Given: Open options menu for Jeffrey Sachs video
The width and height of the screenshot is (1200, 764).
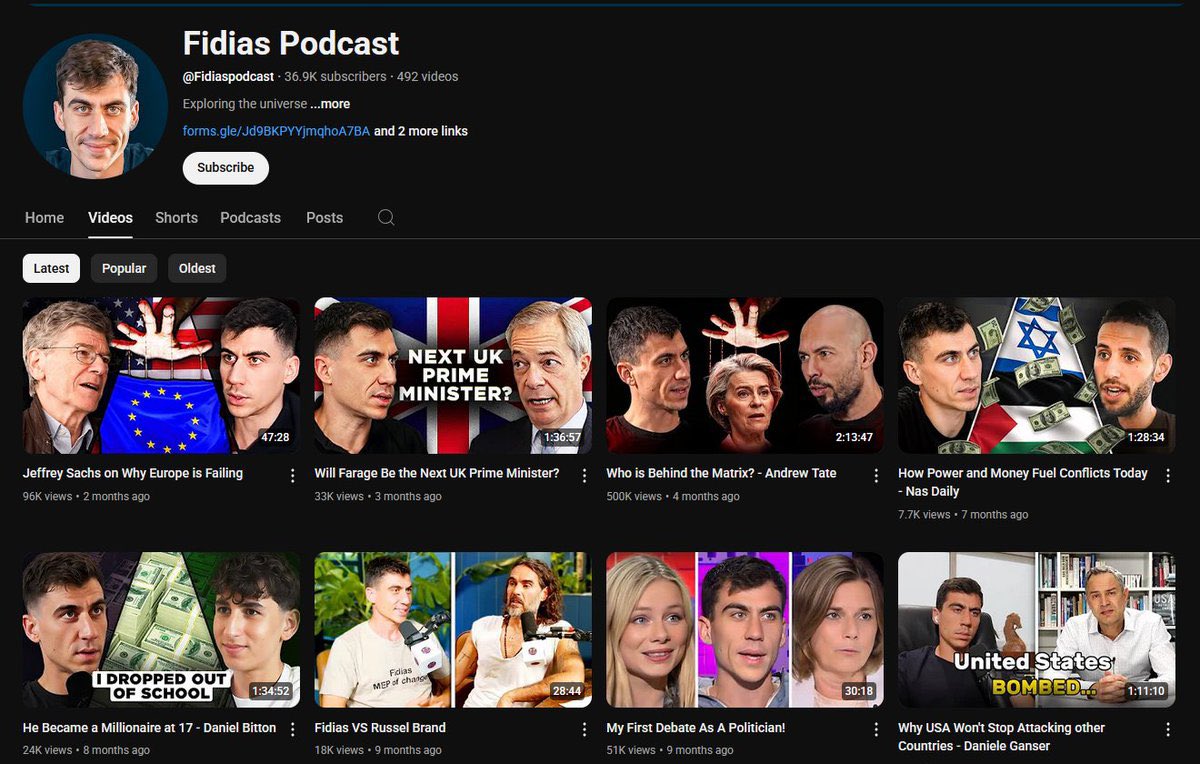Looking at the screenshot, I should (293, 476).
